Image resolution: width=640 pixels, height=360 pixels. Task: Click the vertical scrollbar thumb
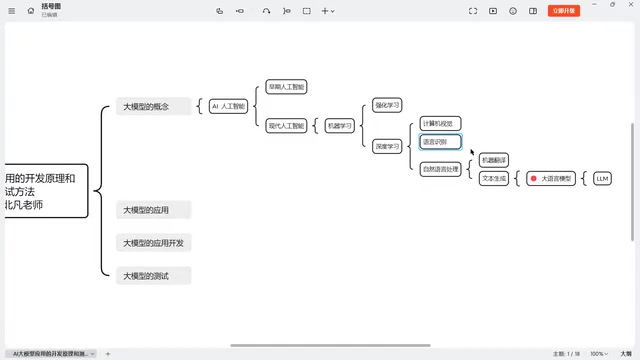[x=632, y=182]
